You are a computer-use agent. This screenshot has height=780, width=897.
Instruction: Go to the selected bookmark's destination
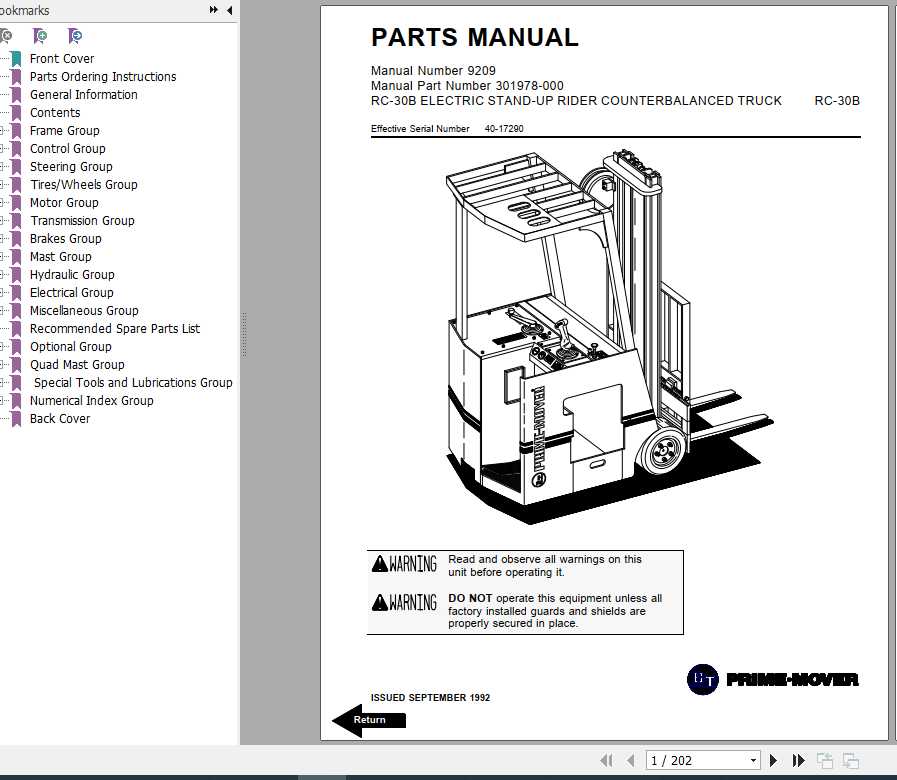pyautogui.click(x=72, y=35)
